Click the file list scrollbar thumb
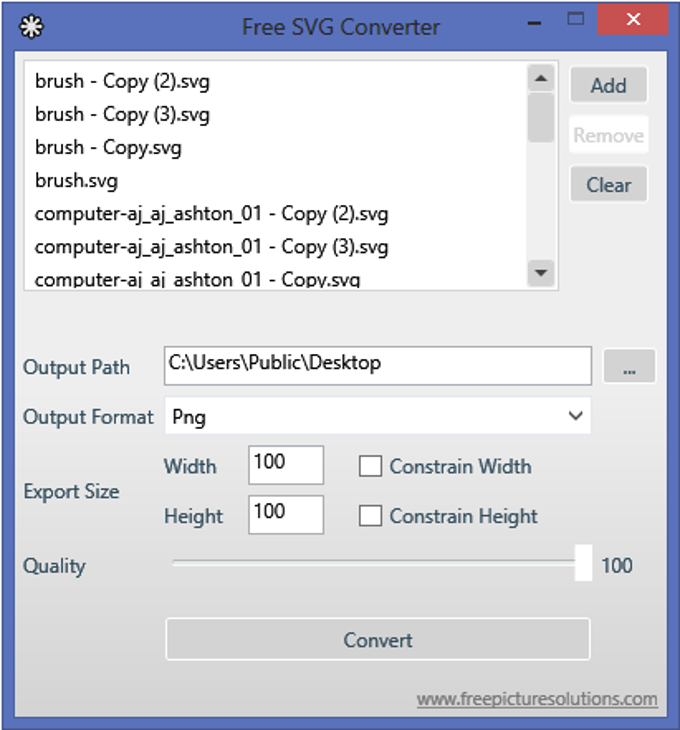This screenshot has width=680, height=730. 541,117
